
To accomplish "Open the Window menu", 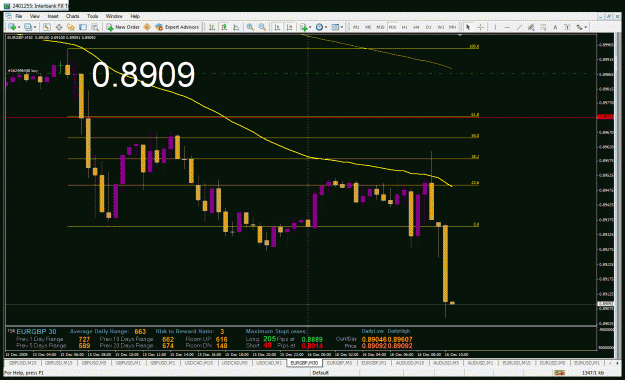I will (x=114, y=16).
